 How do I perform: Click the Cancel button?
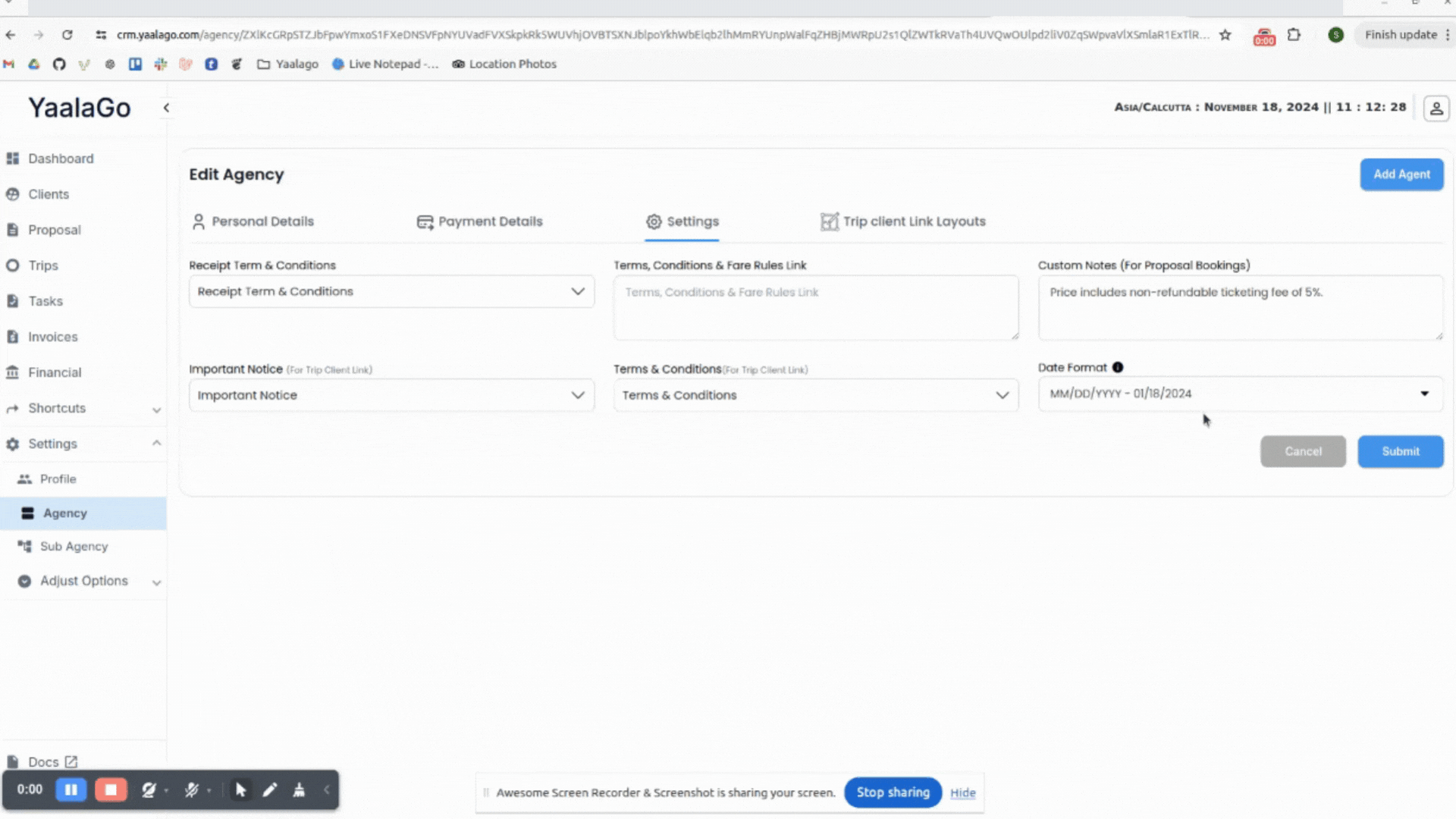click(1303, 451)
